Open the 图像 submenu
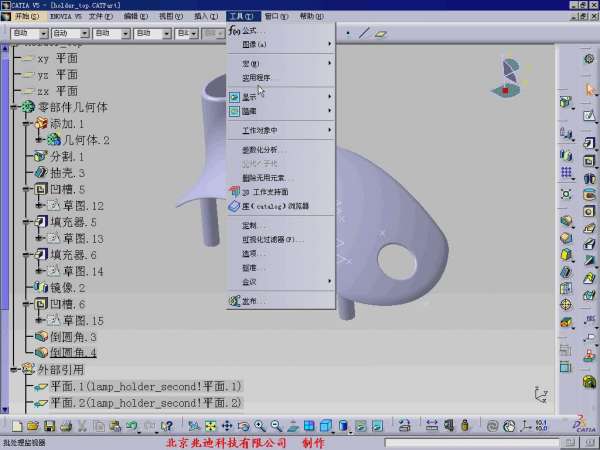 281,44
